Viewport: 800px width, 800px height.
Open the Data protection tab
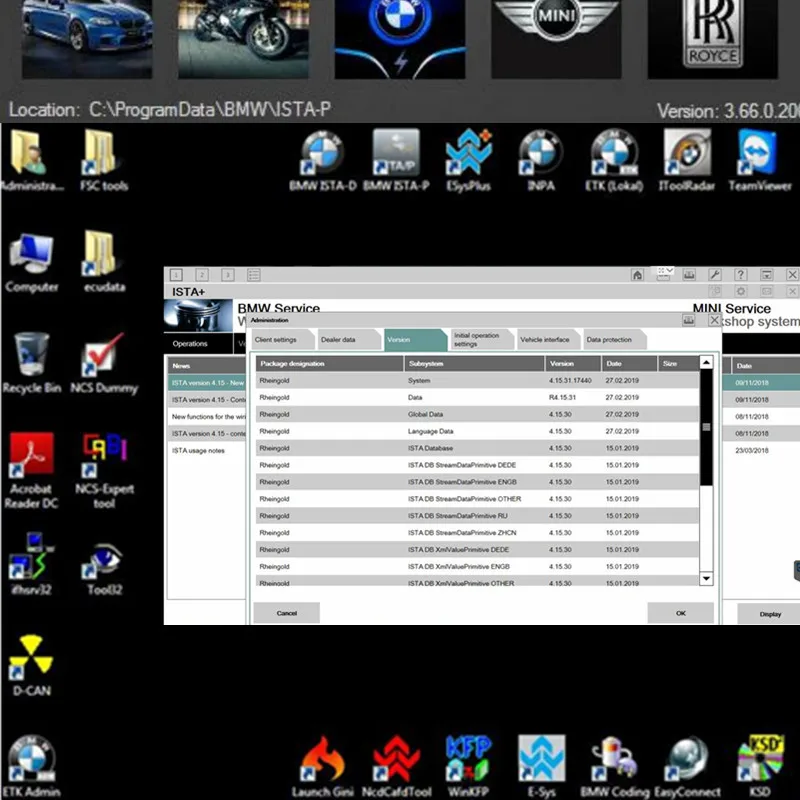pyautogui.click(x=614, y=340)
